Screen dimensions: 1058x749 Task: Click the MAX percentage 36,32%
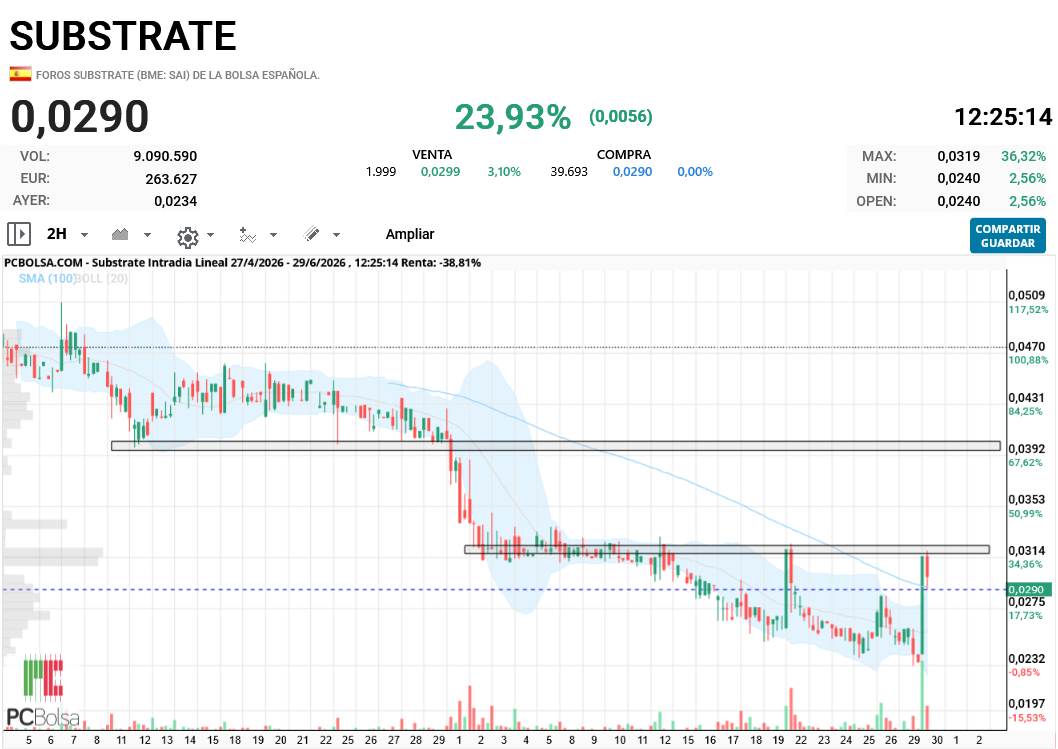[x=1023, y=156]
